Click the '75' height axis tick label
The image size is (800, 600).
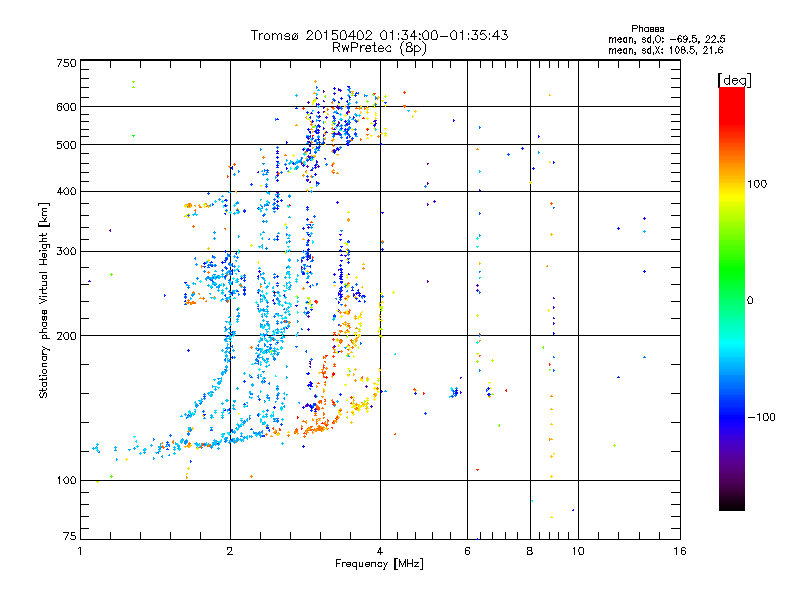pos(70,536)
